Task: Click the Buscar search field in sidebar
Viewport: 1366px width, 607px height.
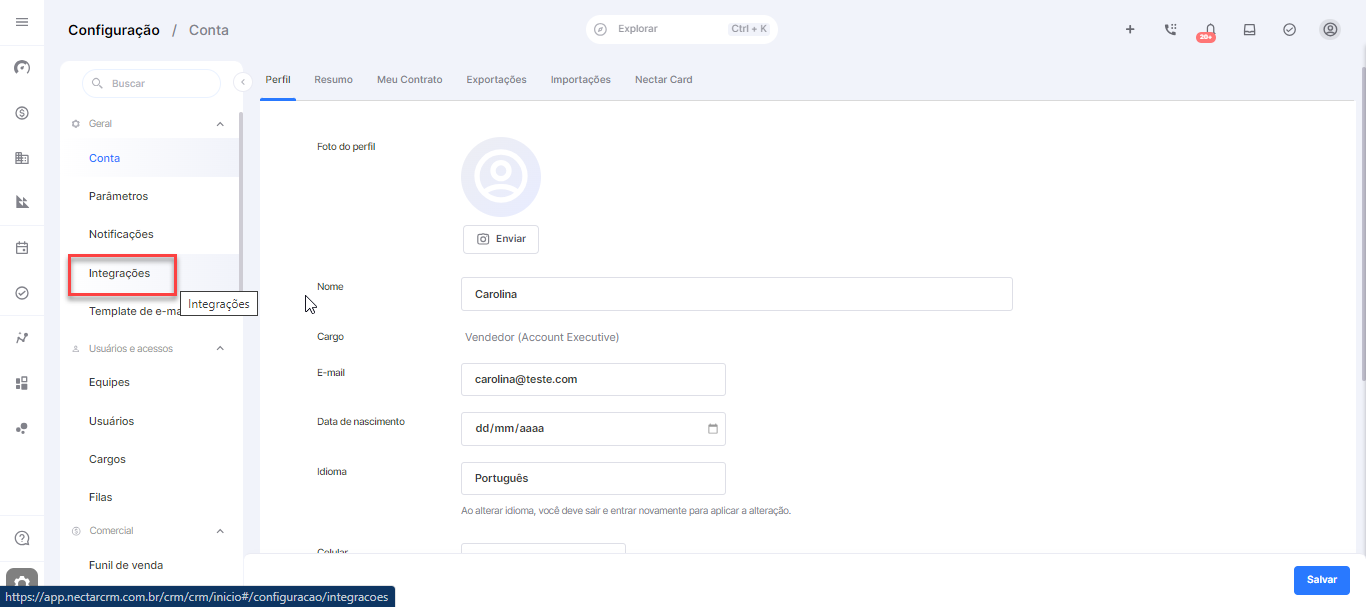Action: [x=151, y=83]
